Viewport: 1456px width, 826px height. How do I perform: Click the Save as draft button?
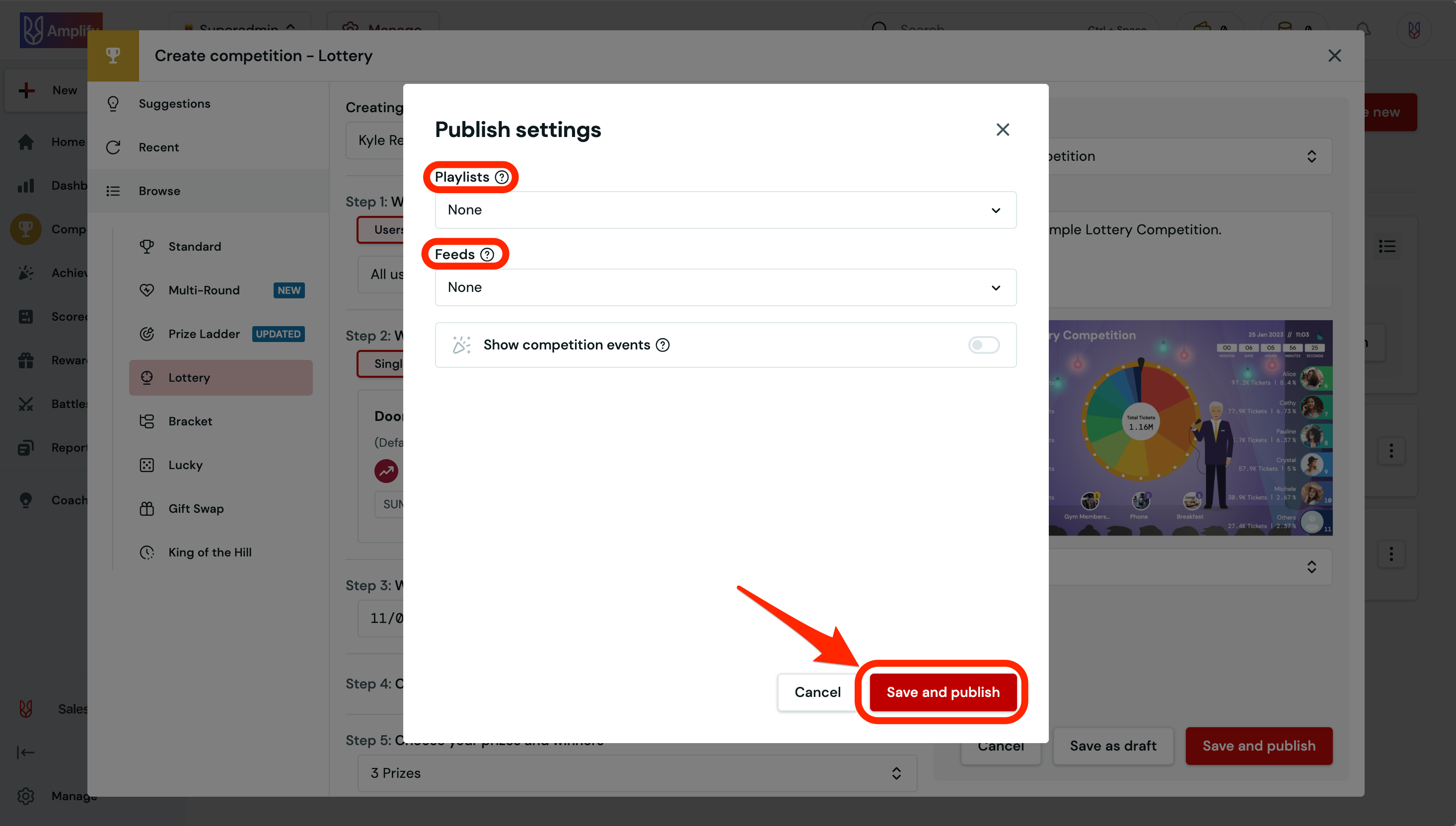pos(1113,746)
